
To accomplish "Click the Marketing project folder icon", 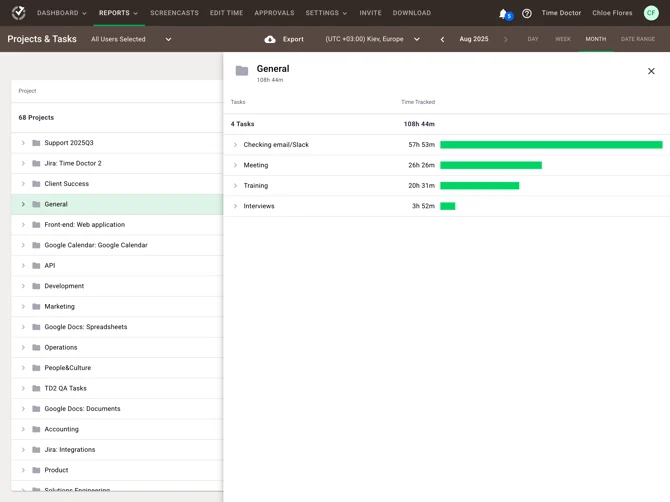I will click(x=36, y=307).
